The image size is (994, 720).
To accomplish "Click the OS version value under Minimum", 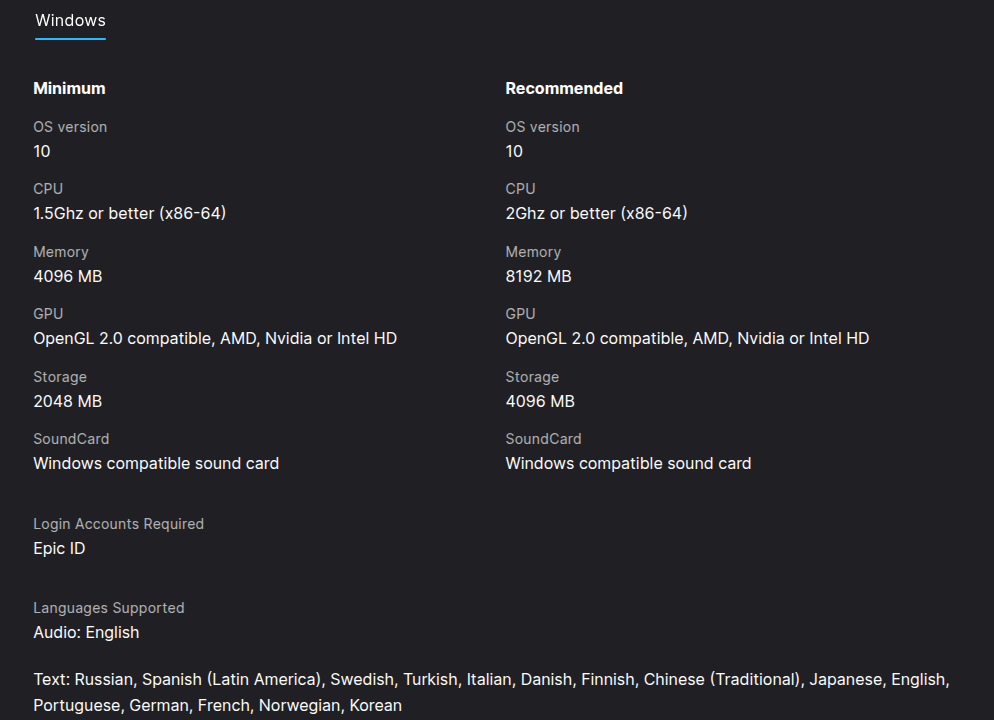I will (42, 151).
